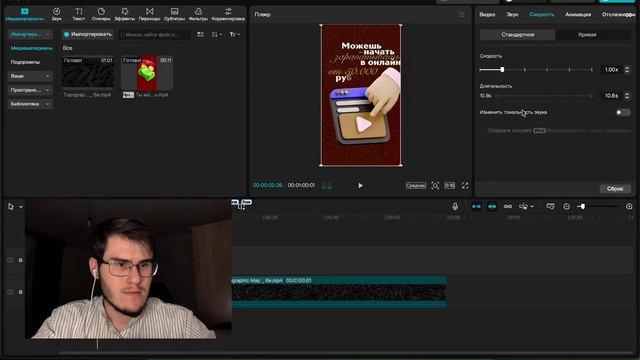Focus the media search field
The image size is (640, 360).
tap(155, 35)
